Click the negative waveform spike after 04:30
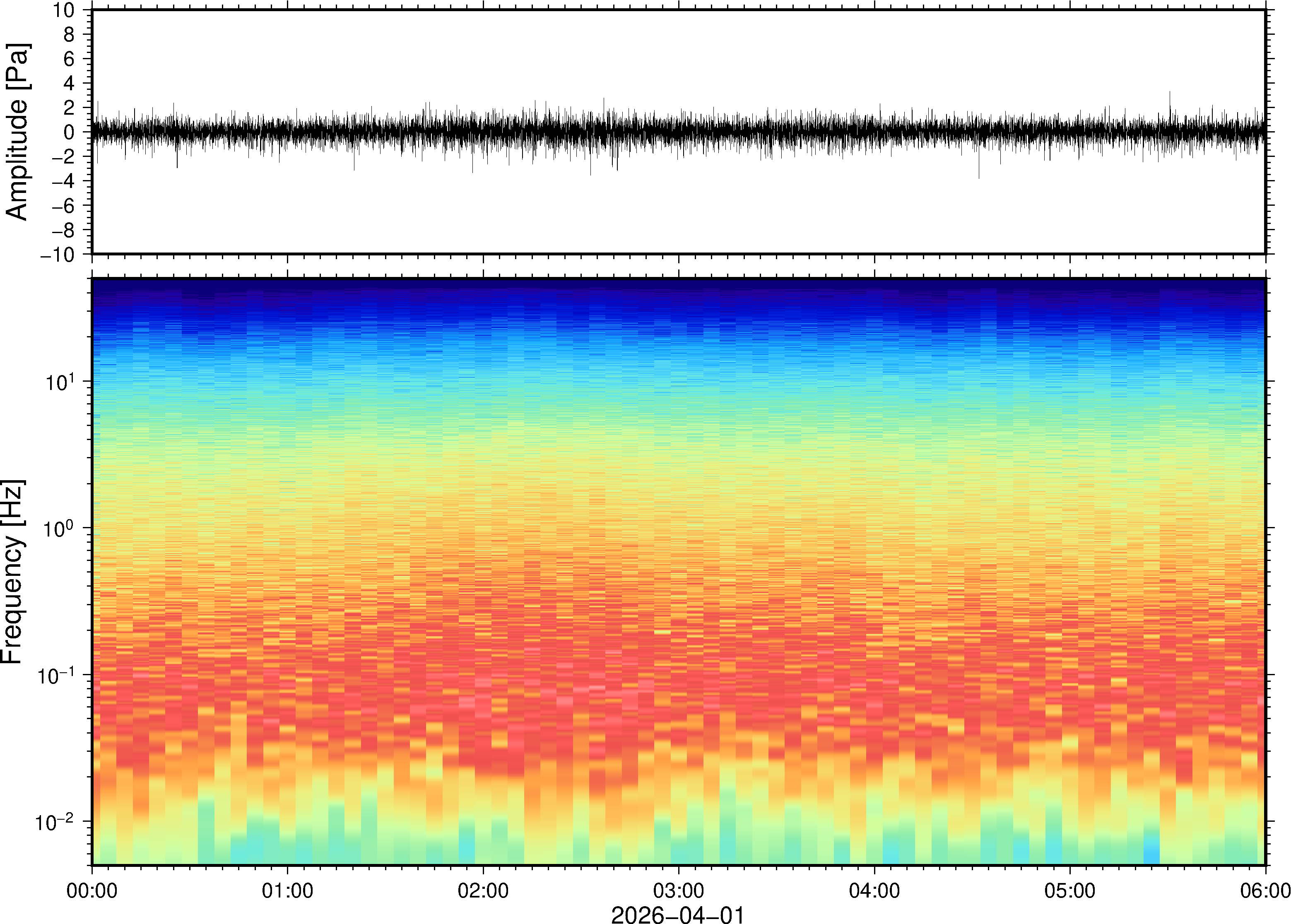Image resolution: width=1291 pixels, height=924 pixels. (x=979, y=171)
